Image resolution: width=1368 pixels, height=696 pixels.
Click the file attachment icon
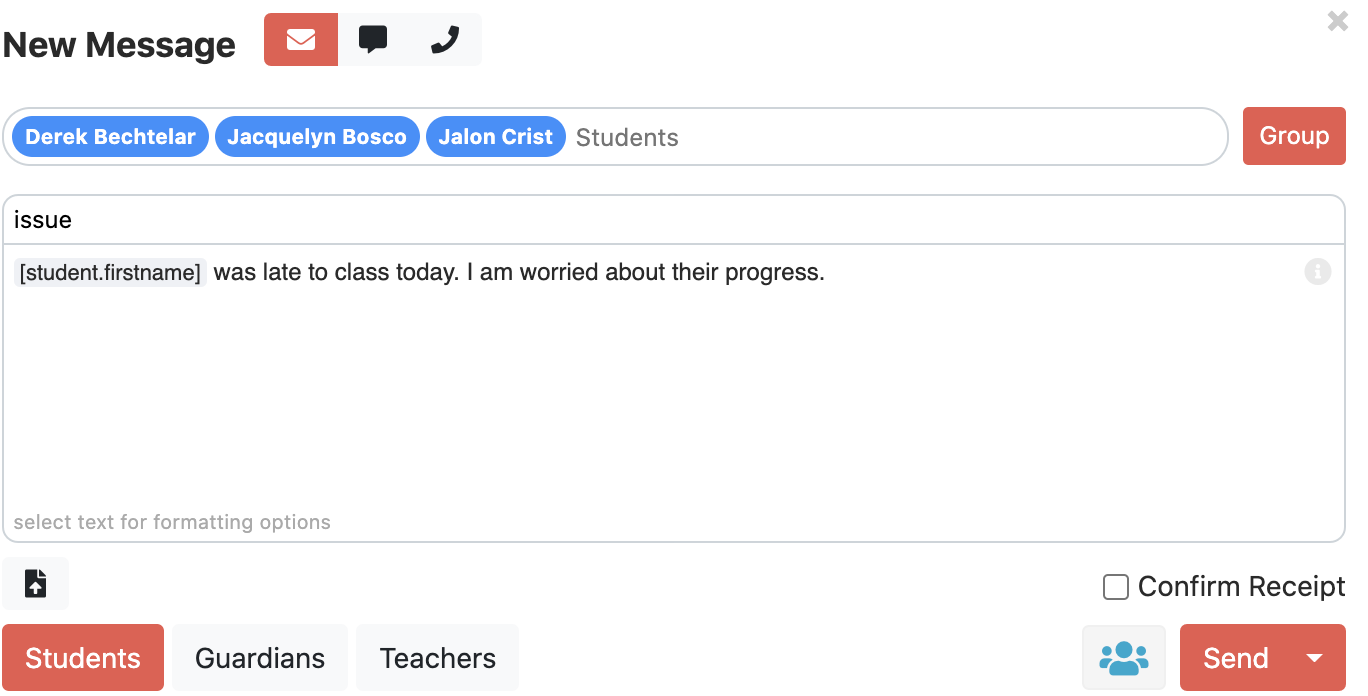(35, 583)
